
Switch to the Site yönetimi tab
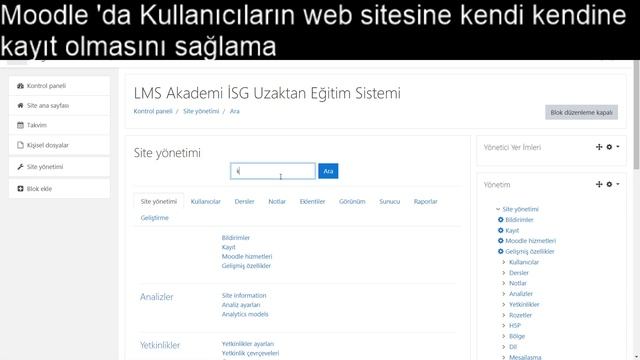point(159,202)
